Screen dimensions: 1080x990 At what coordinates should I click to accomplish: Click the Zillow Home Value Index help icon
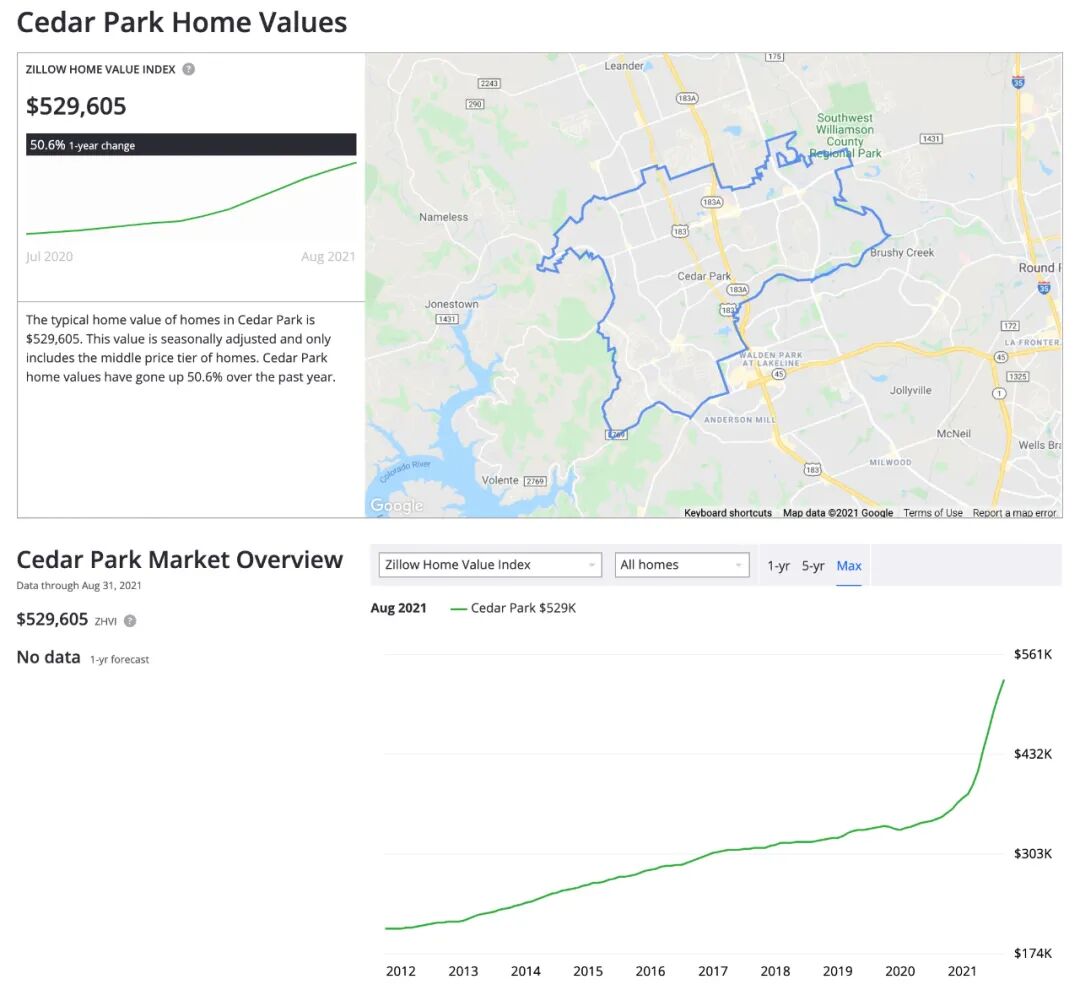pyautogui.click(x=188, y=70)
